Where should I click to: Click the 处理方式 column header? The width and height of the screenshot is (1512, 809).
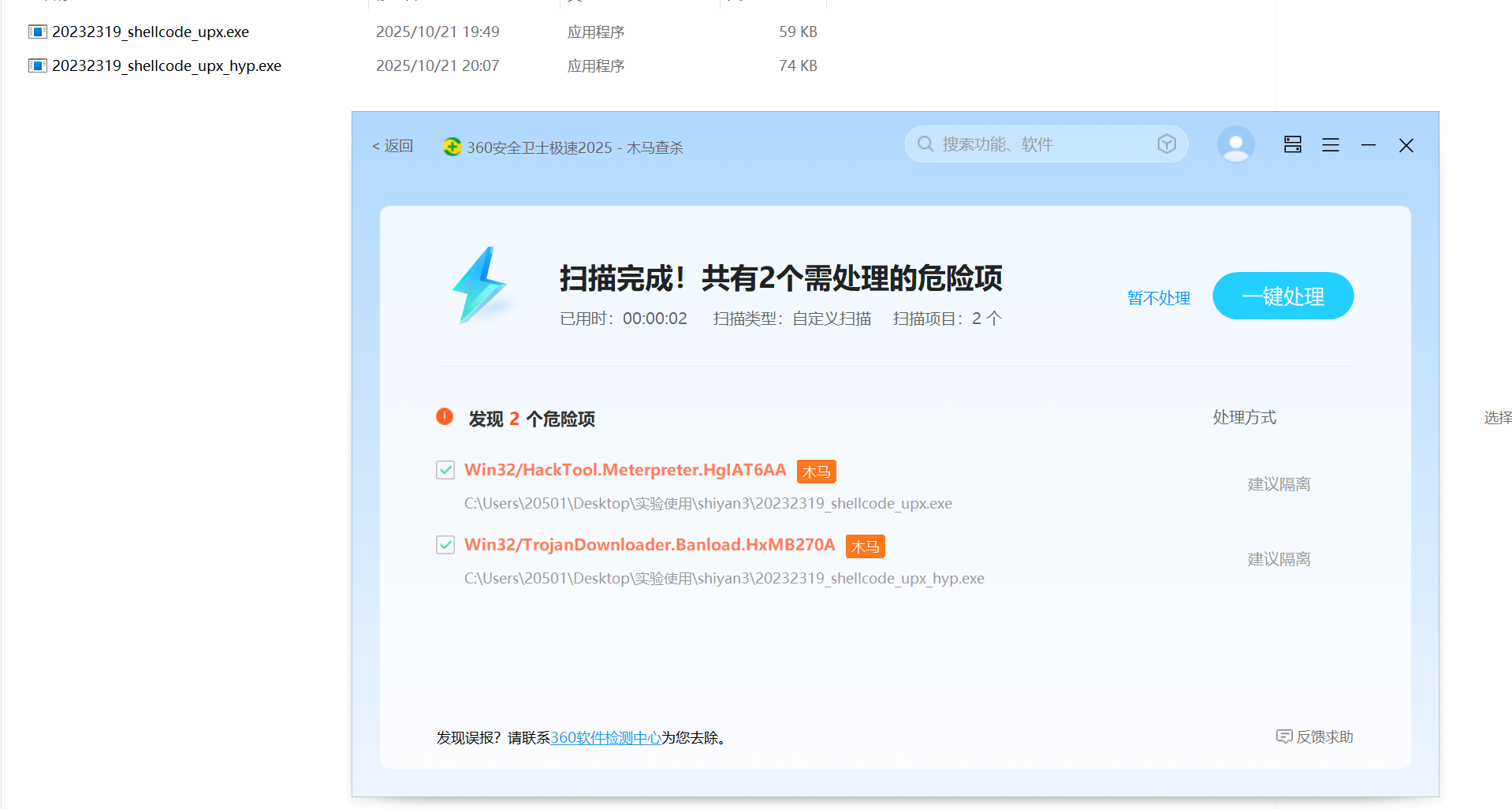tap(1244, 417)
